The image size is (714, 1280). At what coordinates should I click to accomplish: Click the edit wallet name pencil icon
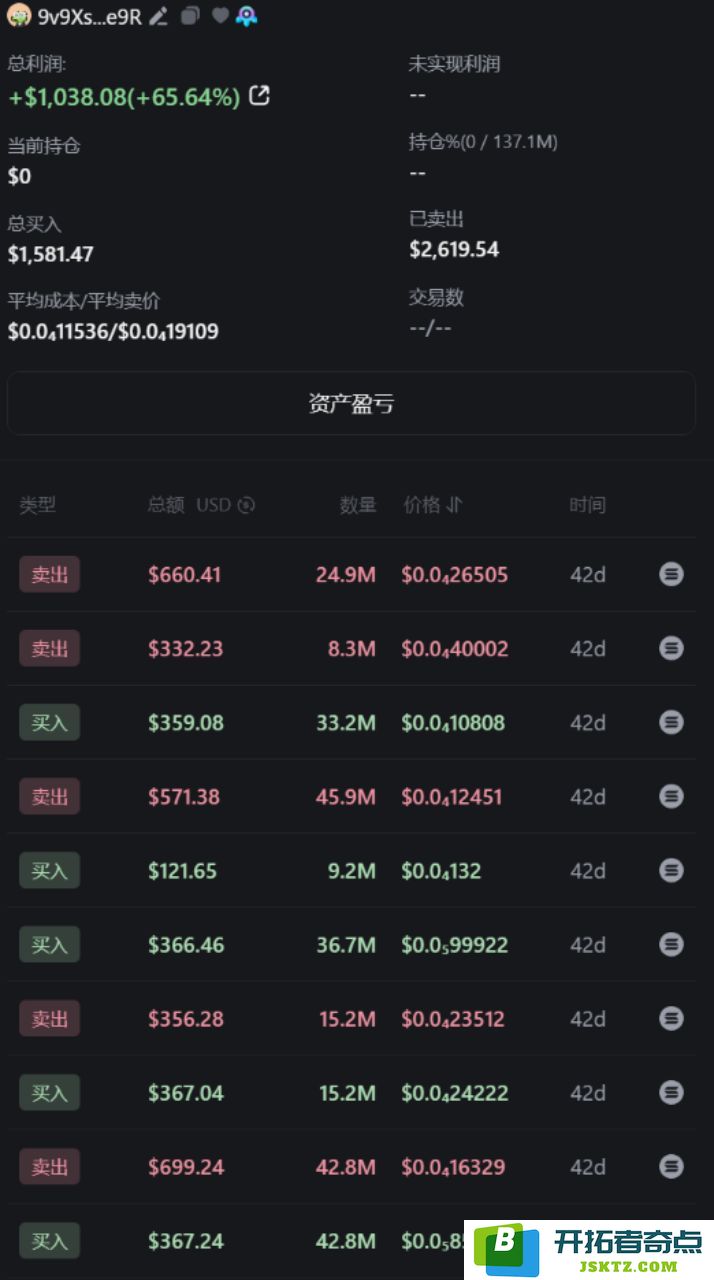(158, 16)
